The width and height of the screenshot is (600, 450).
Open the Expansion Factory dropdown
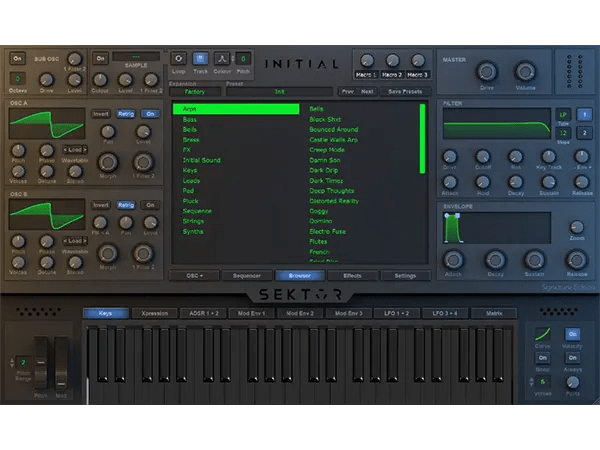pyautogui.click(x=195, y=92)
